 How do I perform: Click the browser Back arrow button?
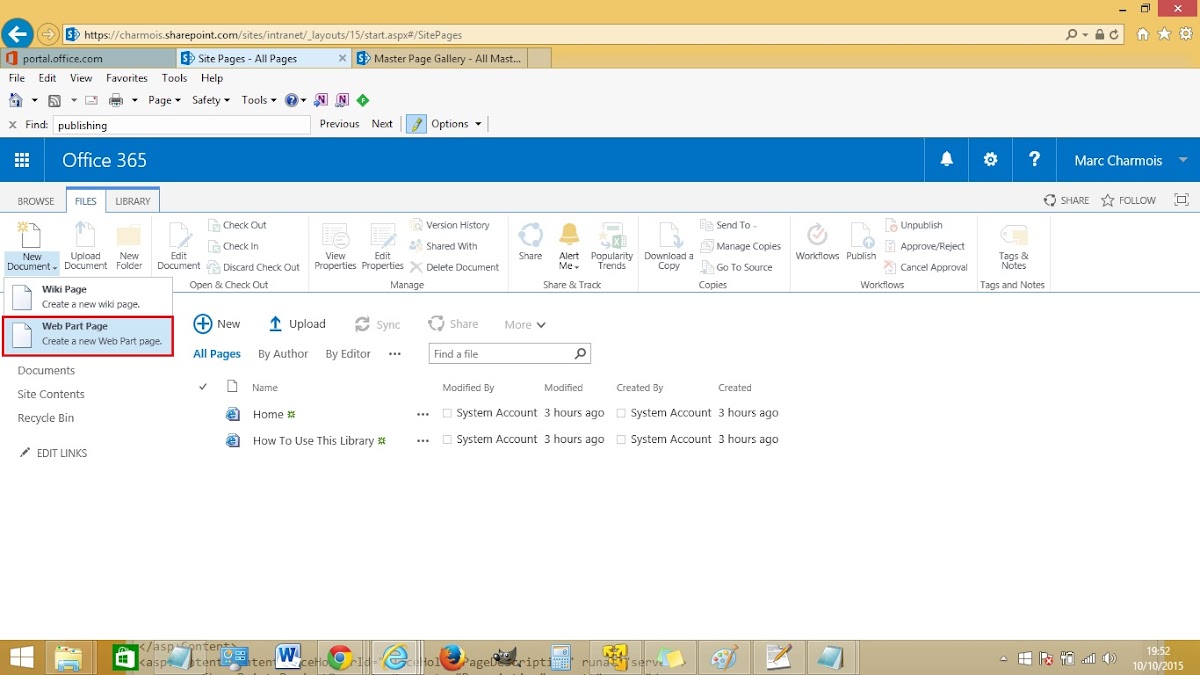17,34
